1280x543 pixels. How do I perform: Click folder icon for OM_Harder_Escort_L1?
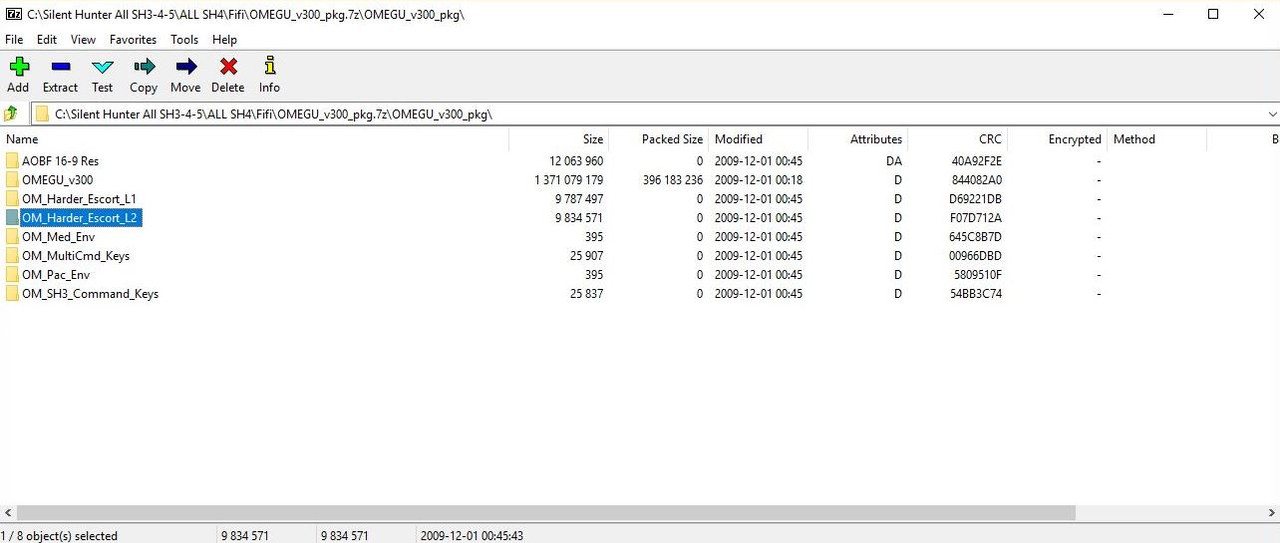pyautogui.click(x=12, y=199)
